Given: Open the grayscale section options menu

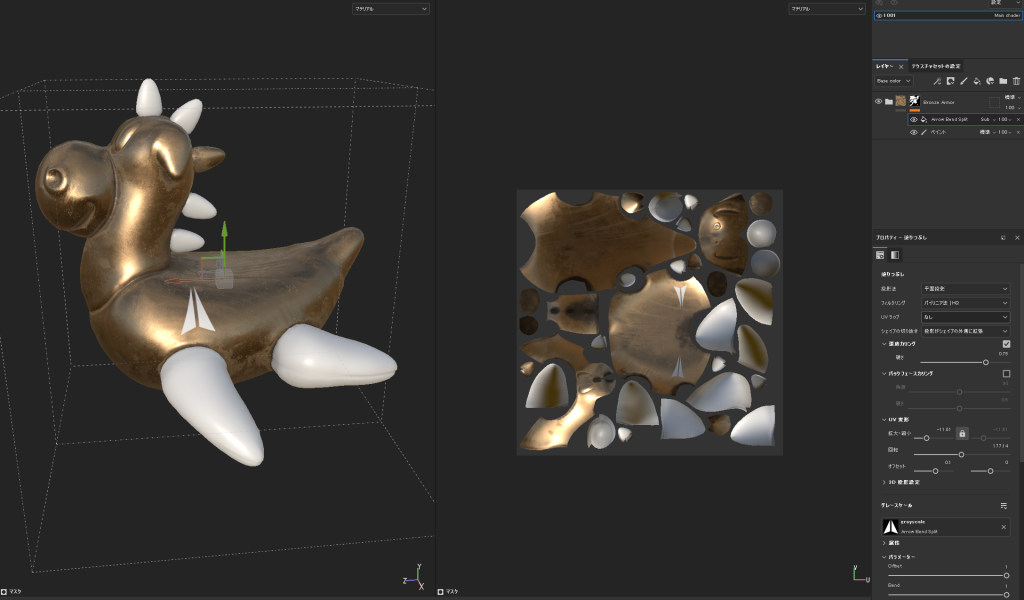Looking at the screenshot, I should pyautogui.click(x=1004, y=505).
